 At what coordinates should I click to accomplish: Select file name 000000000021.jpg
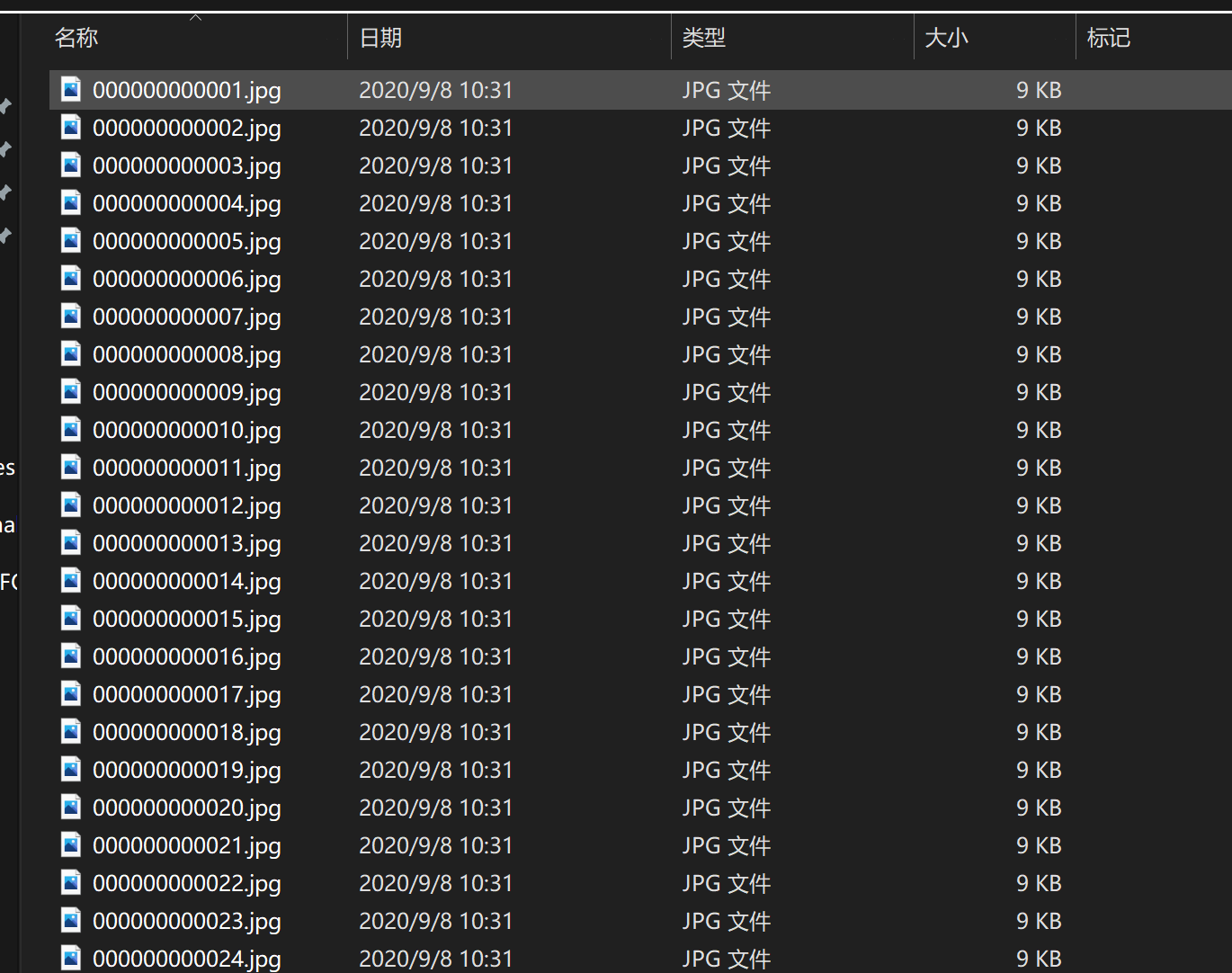(x=187, y=846)
